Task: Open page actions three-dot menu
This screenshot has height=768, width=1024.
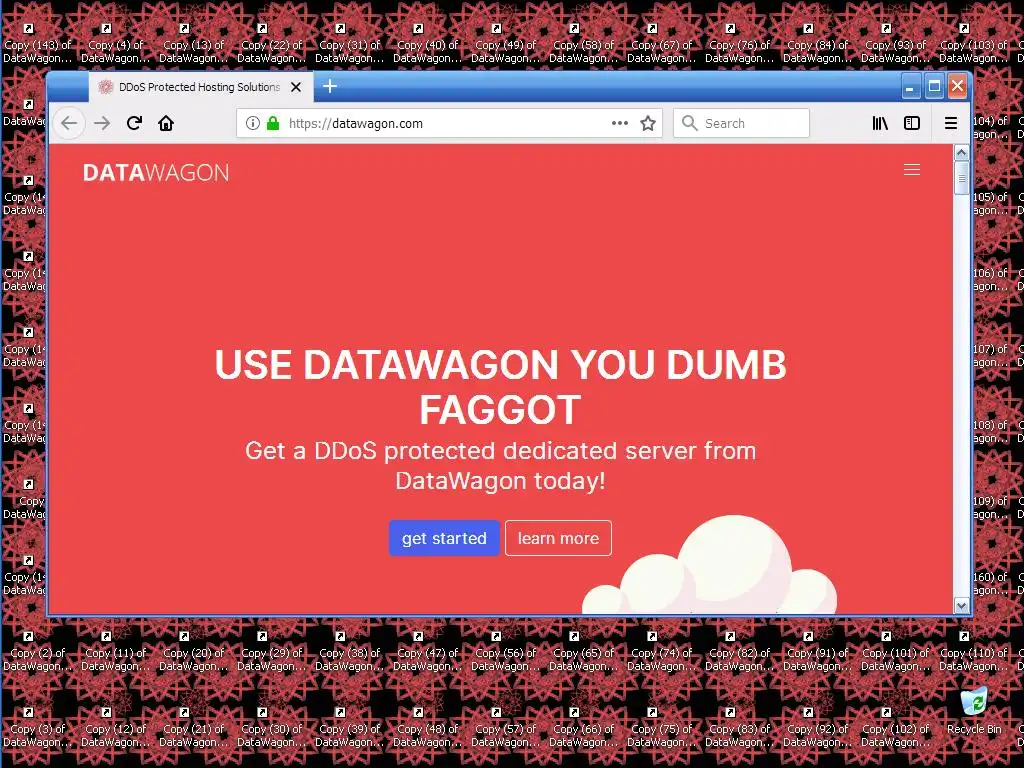Action: (620, 123)
